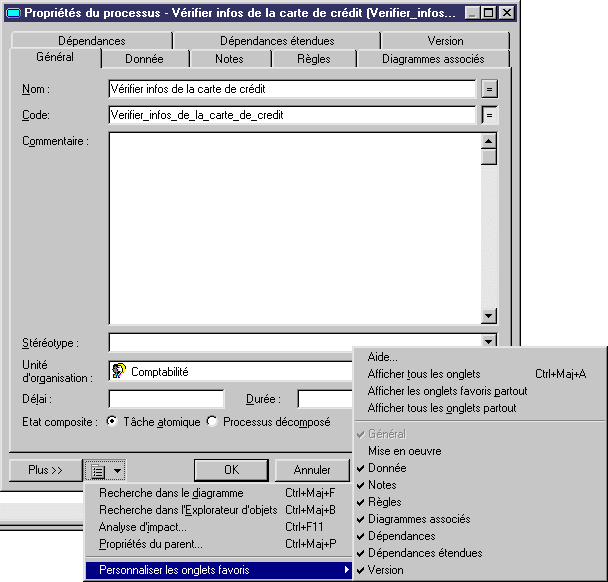This screenshot has height=582, width=608.
Task: Click the equals button beside Nom field
Action: [x=489, y=89]
